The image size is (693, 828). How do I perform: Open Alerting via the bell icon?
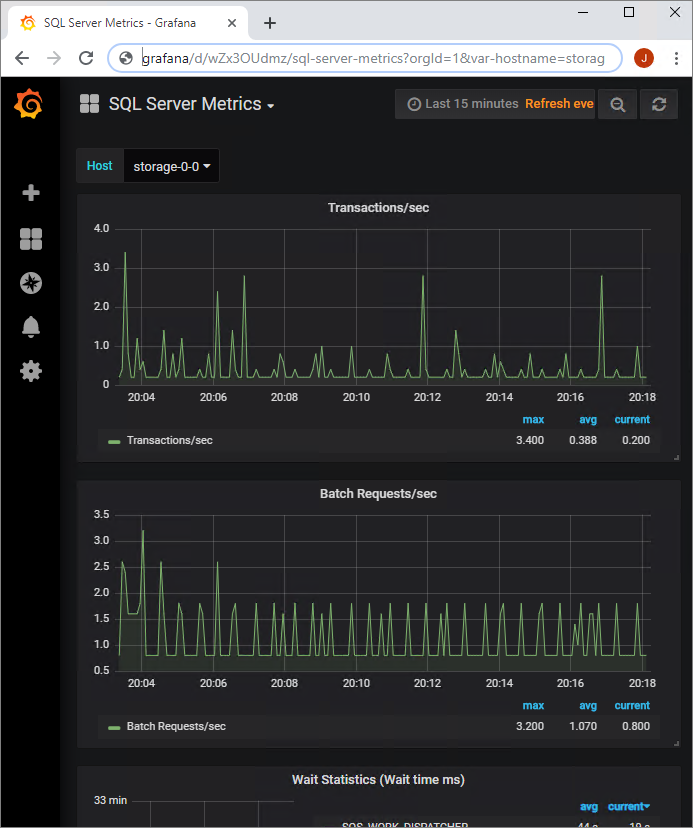[29, 327]
